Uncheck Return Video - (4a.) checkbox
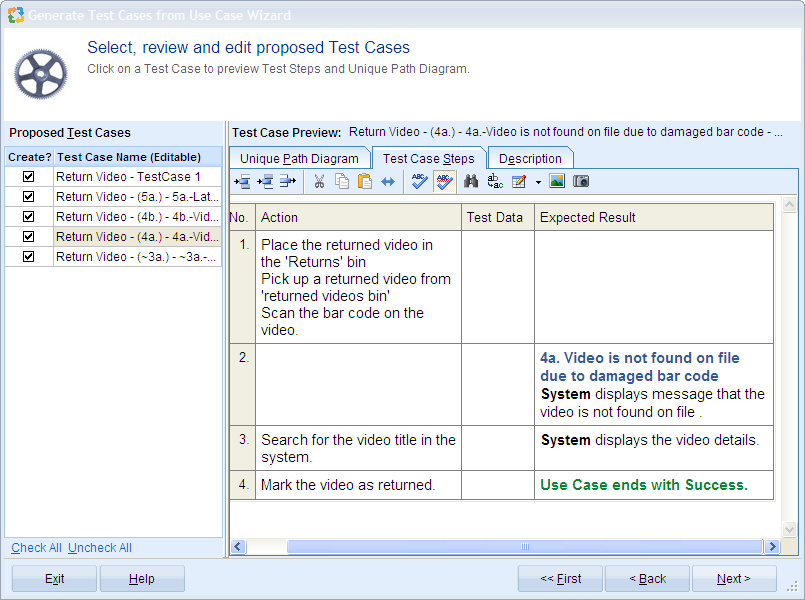 (29, 237)
